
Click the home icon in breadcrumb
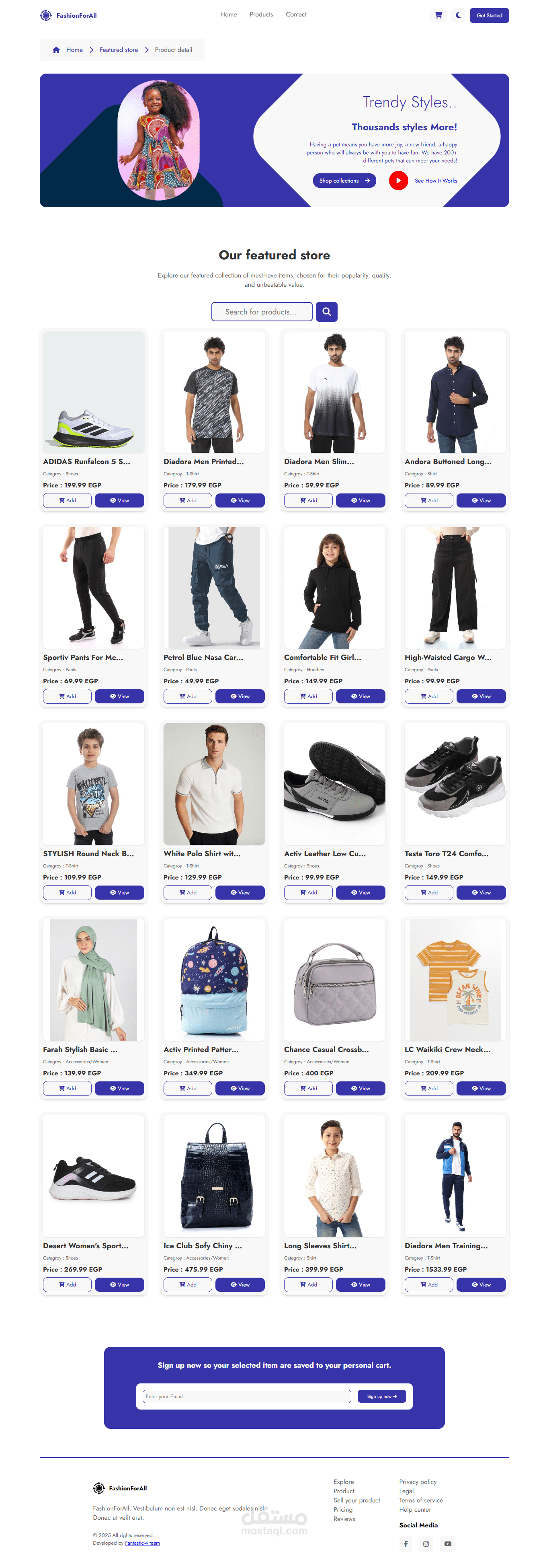[x=56, y=50]
